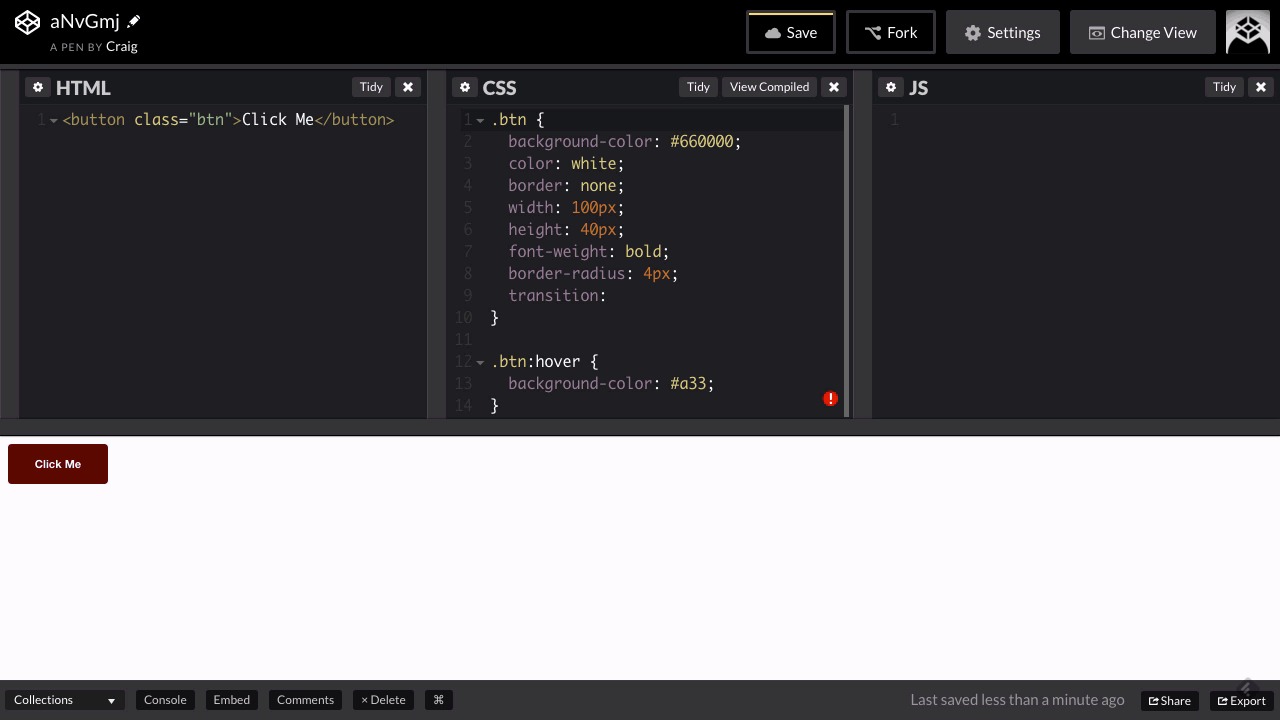Click the pencil icon to edit pen title
1280x720 pixels.
coord(133,22)
